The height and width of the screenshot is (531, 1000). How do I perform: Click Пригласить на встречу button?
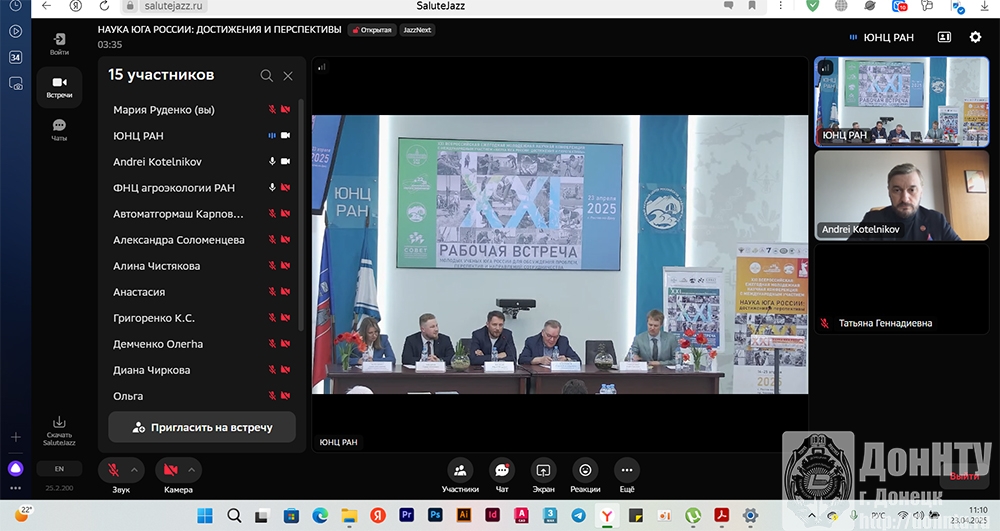(202, 427)
